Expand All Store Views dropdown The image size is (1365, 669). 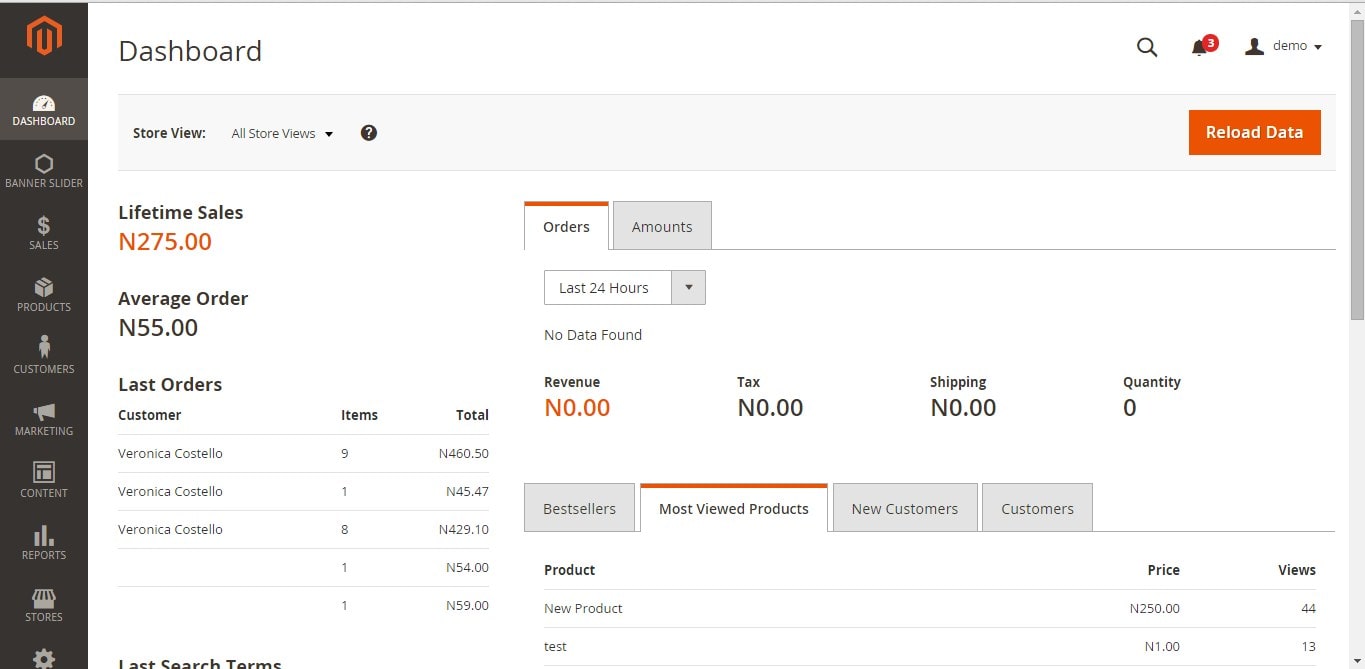[x=282, y=133]
